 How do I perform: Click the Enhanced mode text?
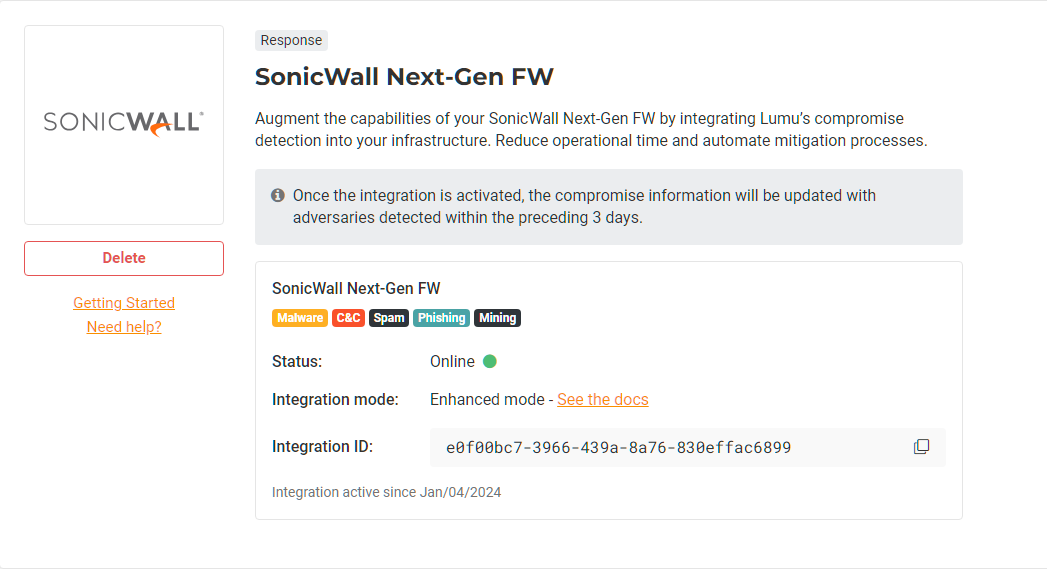[487, 399]
